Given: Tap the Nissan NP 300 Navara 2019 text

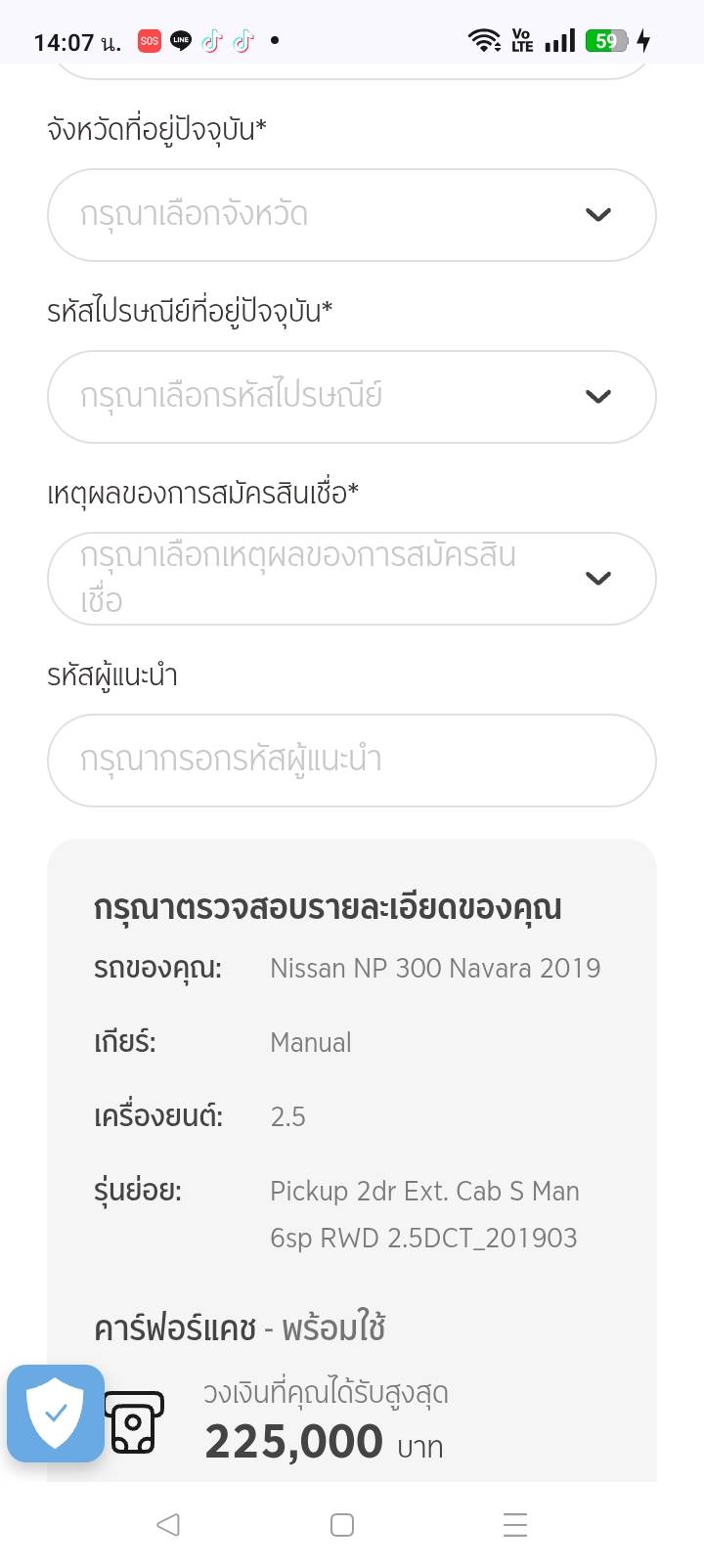Looking at the screenshot, I should [435, 969].
